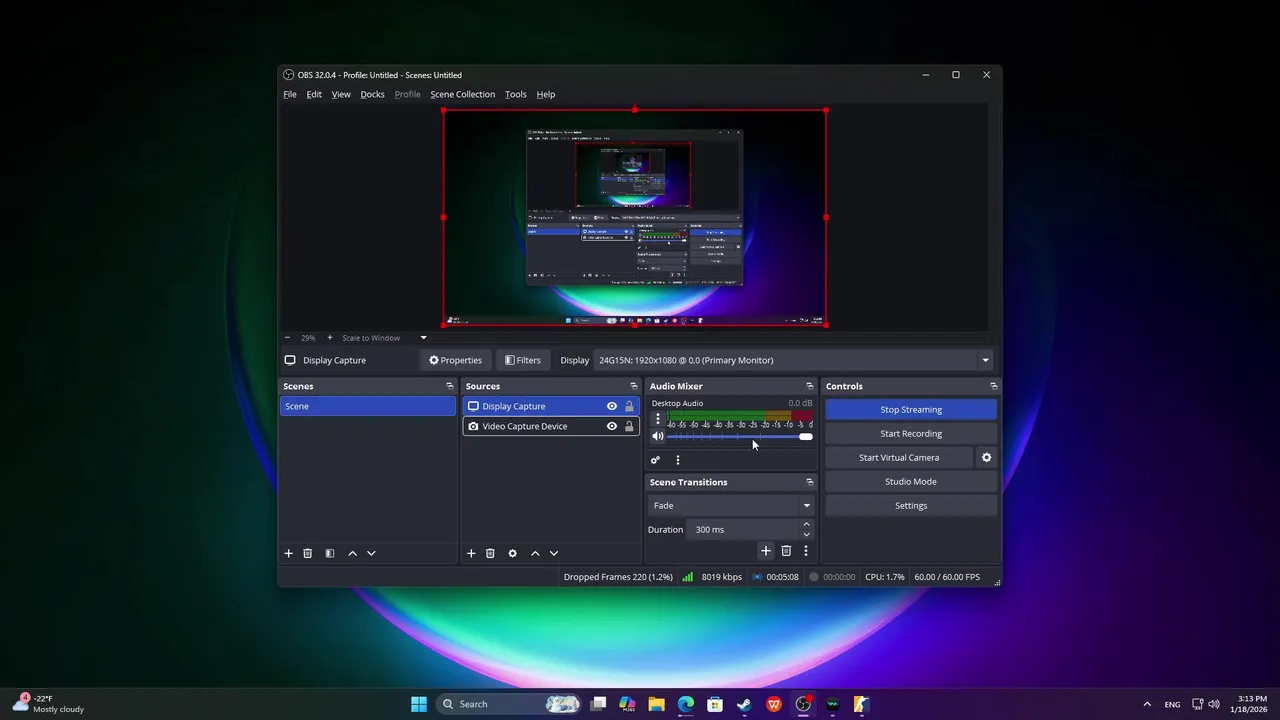Open Windows Start button
Screen dimensions: 1280x720
(x=419, y=704)
